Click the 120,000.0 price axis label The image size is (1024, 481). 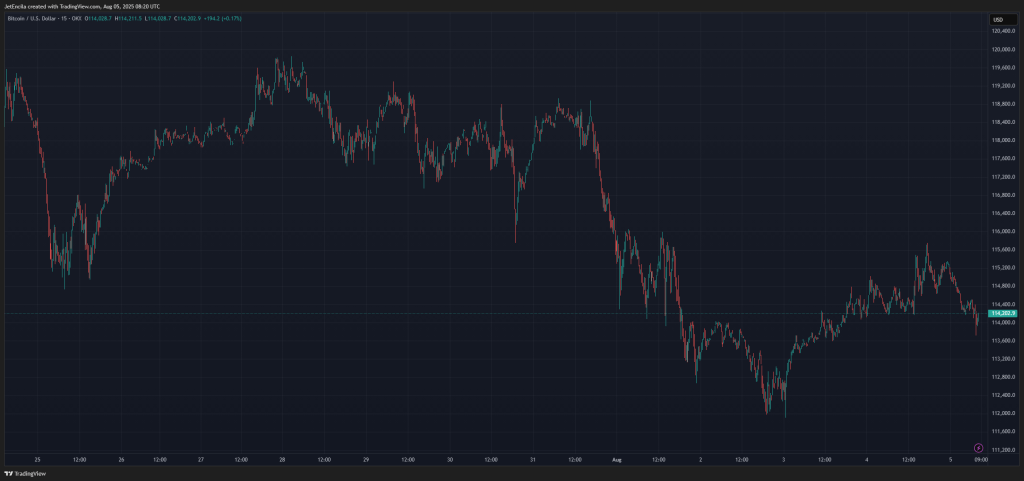(x=1001, y=49)
